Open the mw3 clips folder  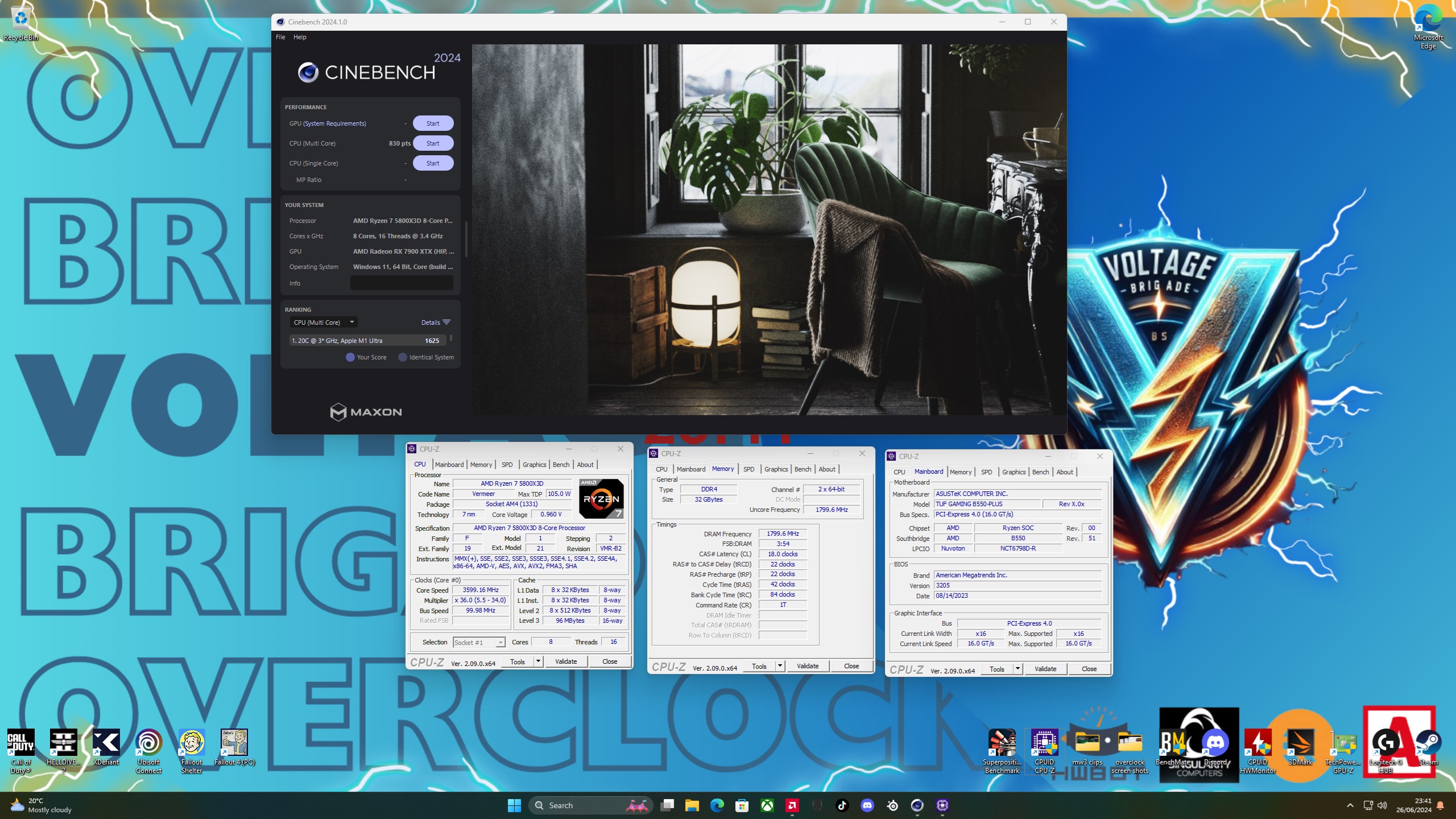coord(1087,747)
